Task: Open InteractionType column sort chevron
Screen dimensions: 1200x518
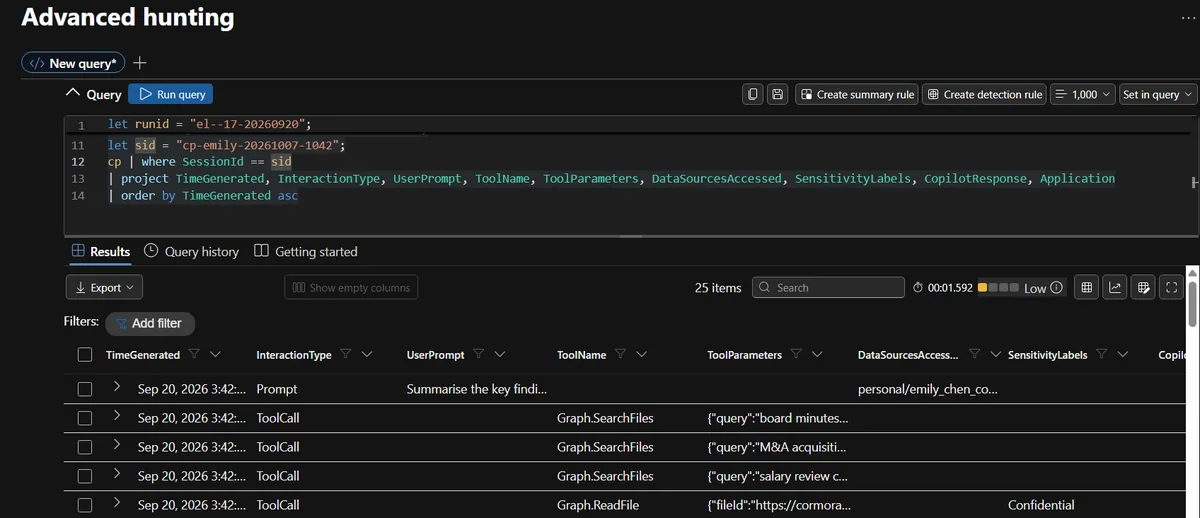Action: point(367,354)
